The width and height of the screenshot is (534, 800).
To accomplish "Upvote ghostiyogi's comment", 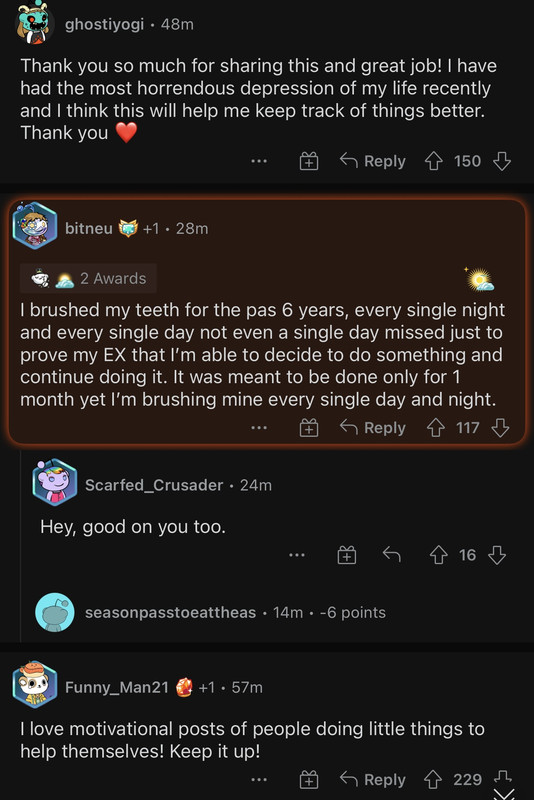I will (x=434, y=161).
